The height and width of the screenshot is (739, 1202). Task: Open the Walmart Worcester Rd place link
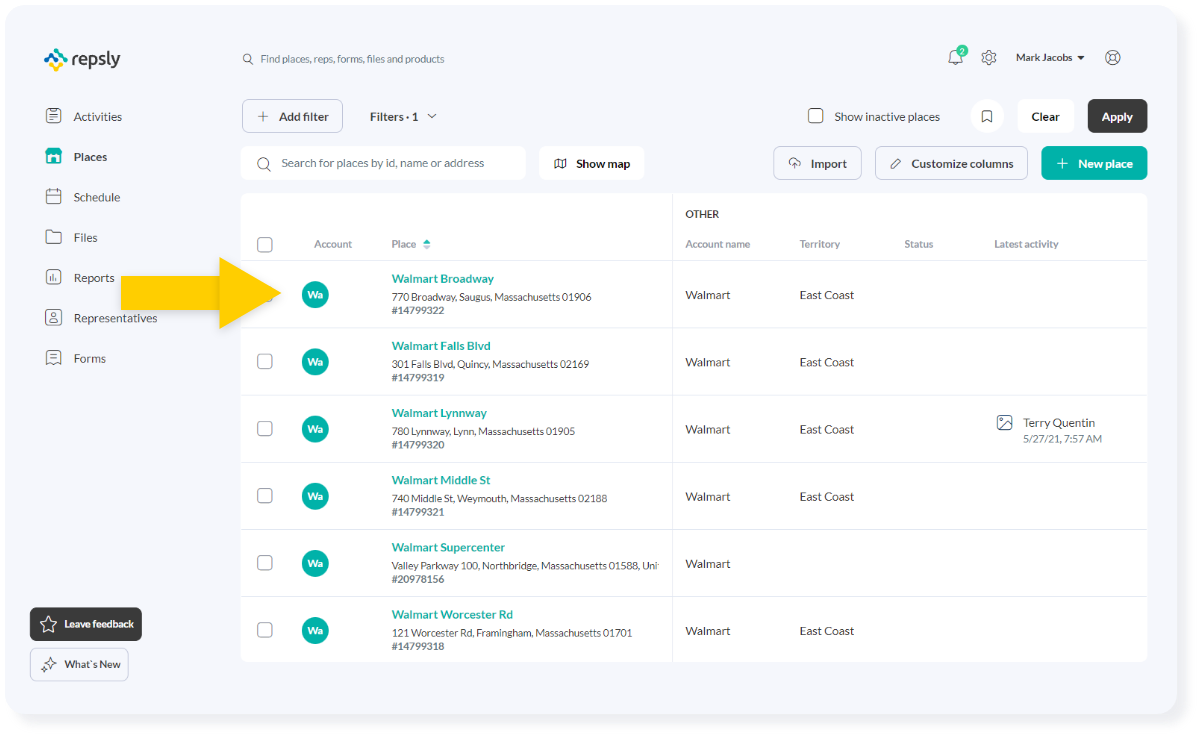452,614
